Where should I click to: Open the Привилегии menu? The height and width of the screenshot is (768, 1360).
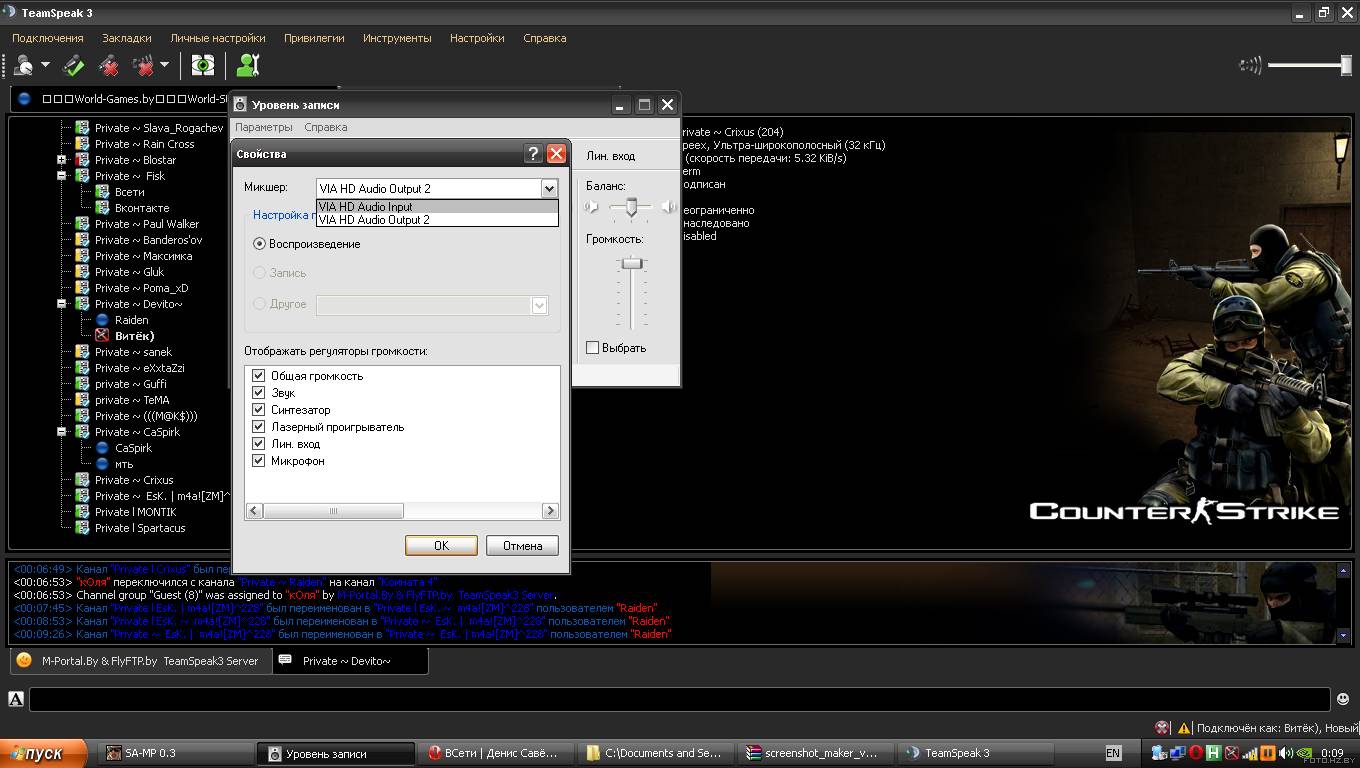(314, 38)
